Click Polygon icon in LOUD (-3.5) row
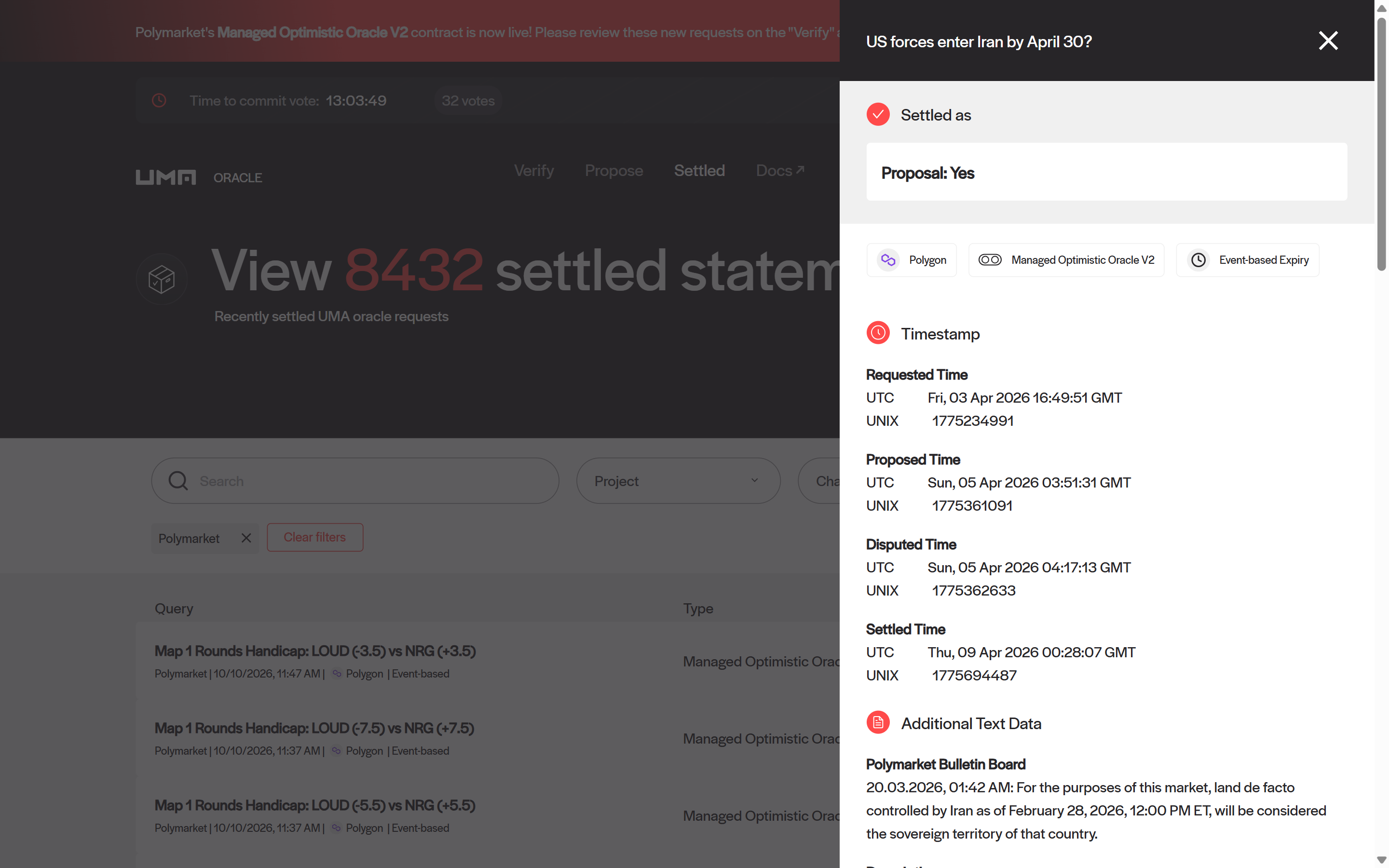The image size is (1389, 868). (337, 673)
